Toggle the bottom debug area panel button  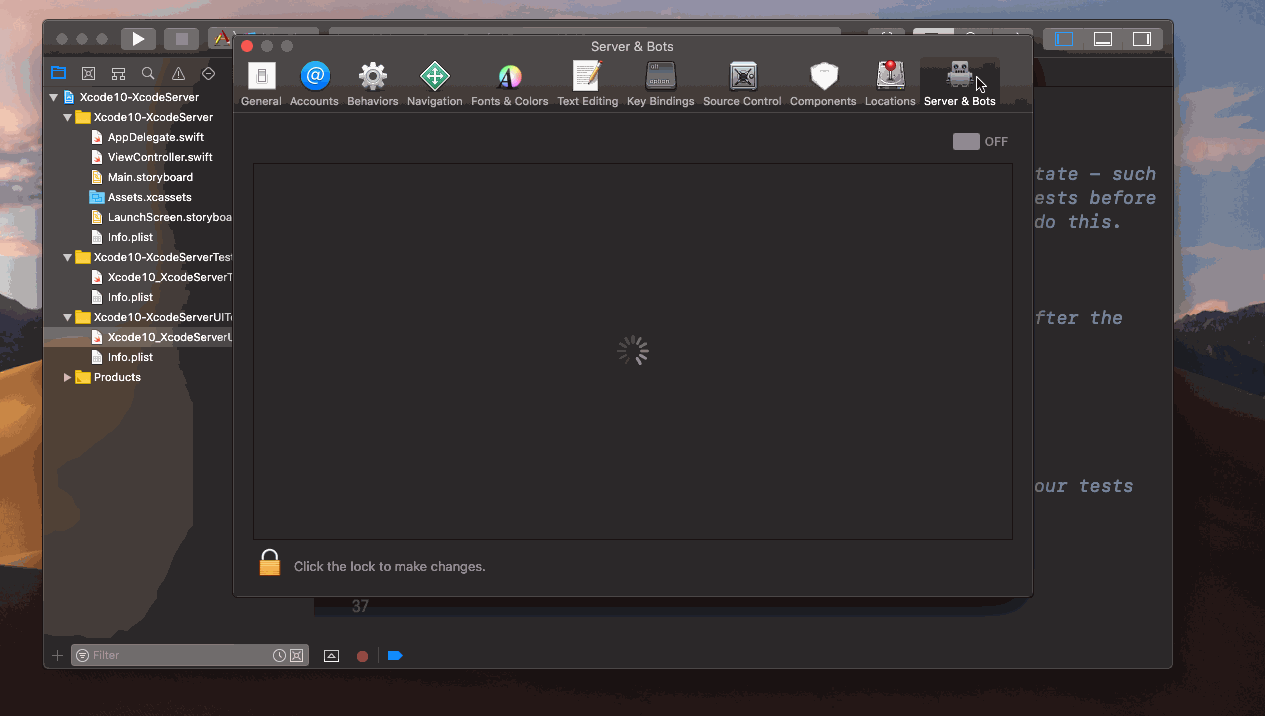pyautogui.click(x=1103, y=39)
